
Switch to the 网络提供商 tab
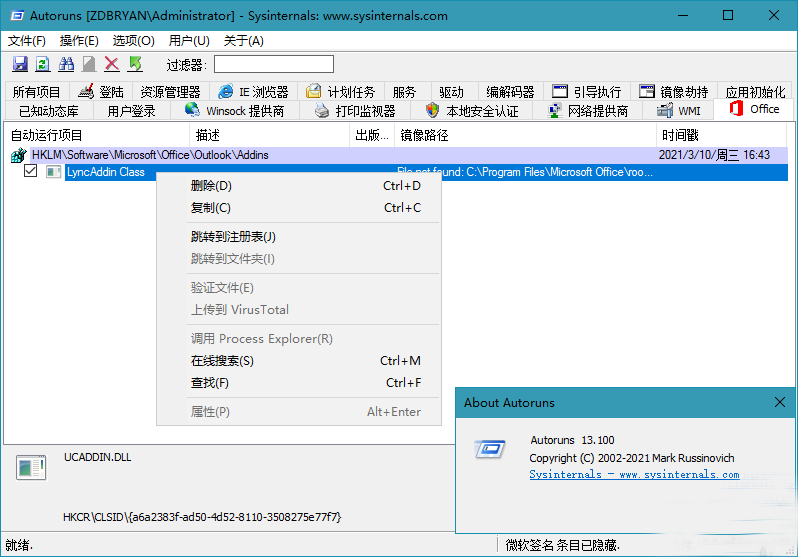point(588,111)
